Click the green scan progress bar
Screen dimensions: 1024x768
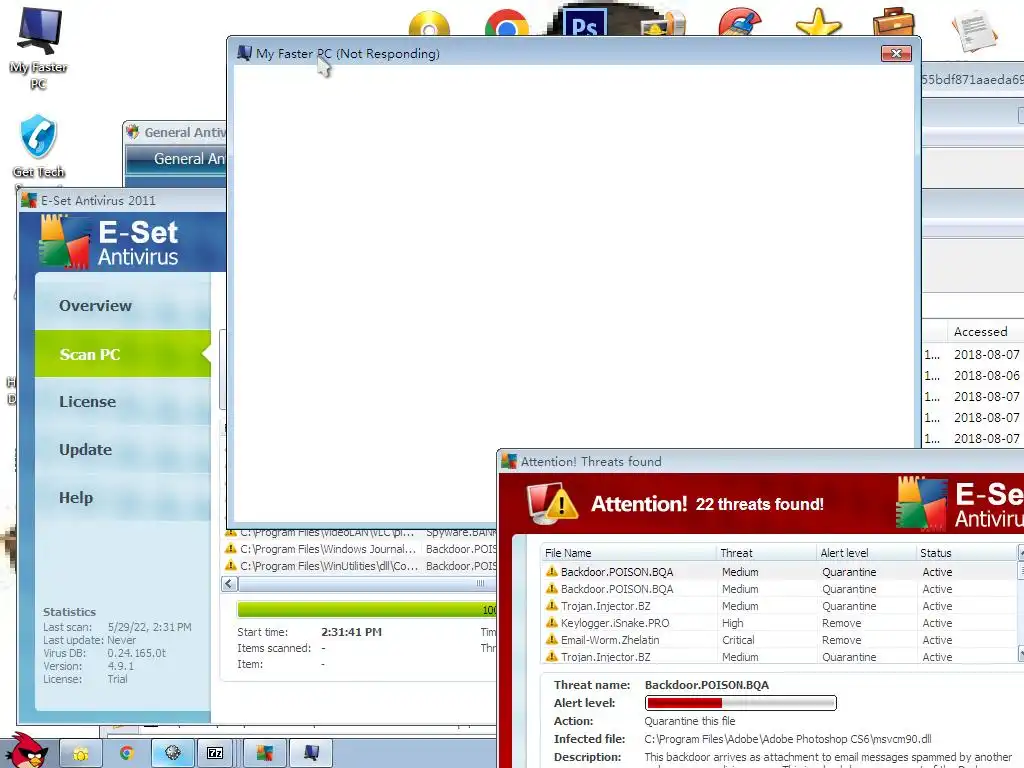366,609
